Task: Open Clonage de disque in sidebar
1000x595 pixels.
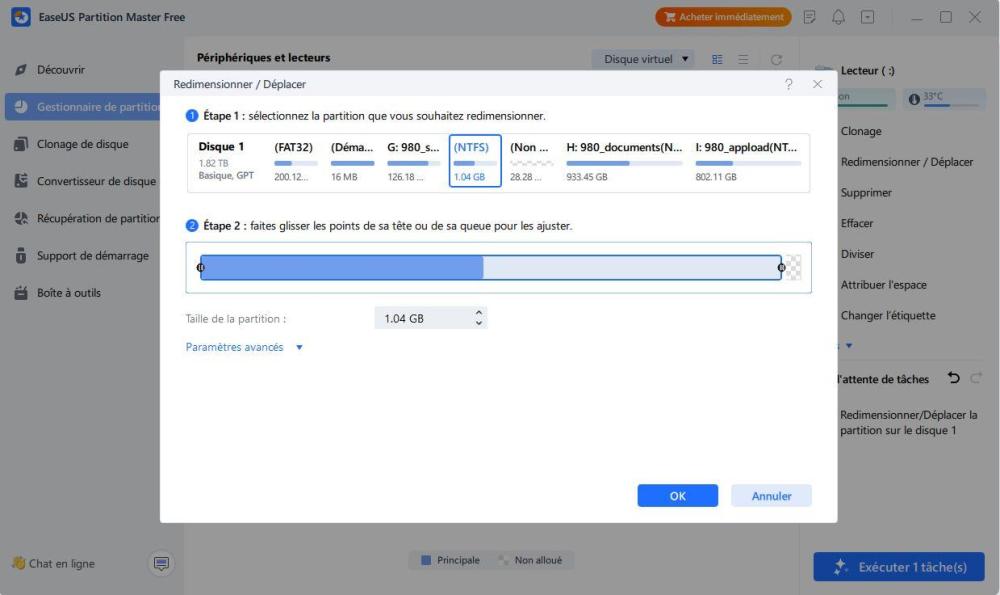Action: [x=83, y=144]
